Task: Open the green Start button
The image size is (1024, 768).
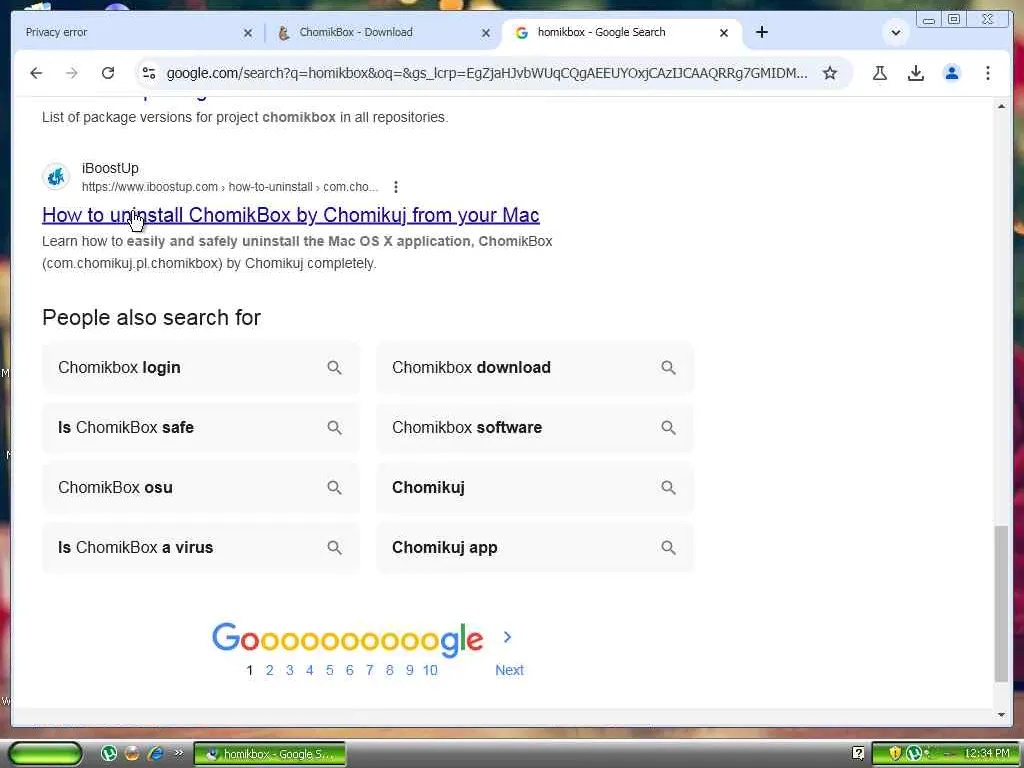Action: (x=45, y=754)
